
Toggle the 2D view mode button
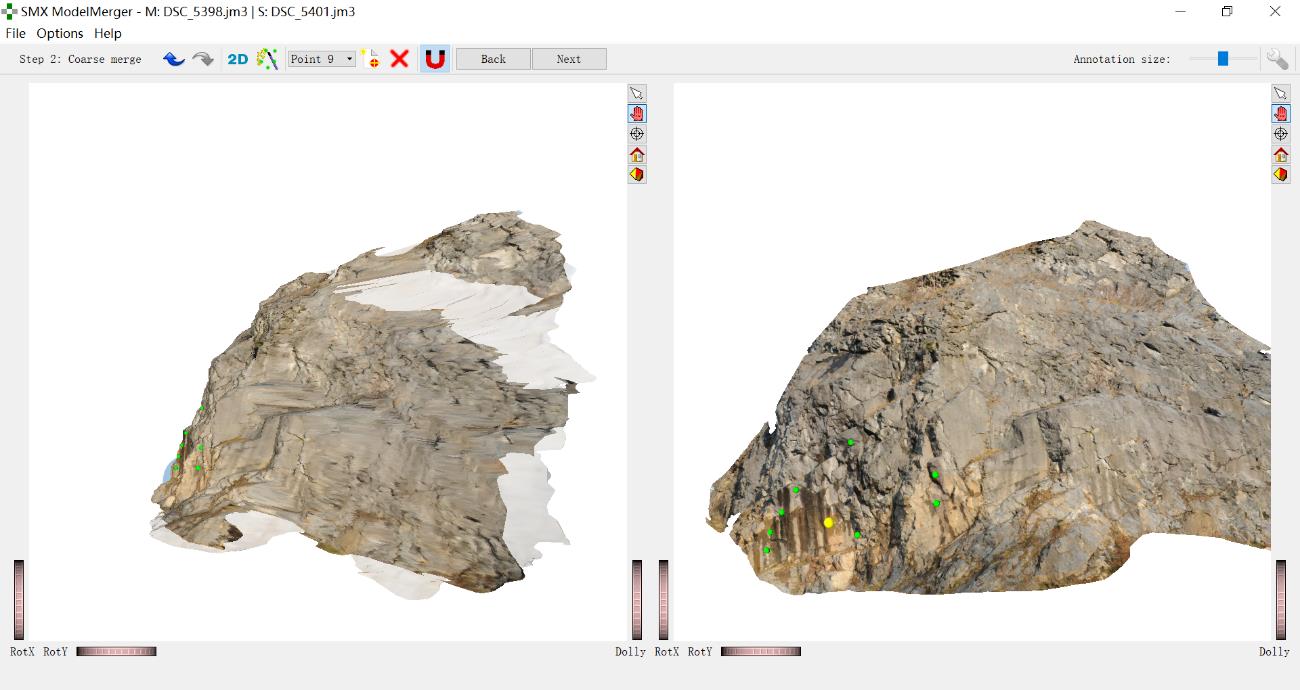click(238, 59)
